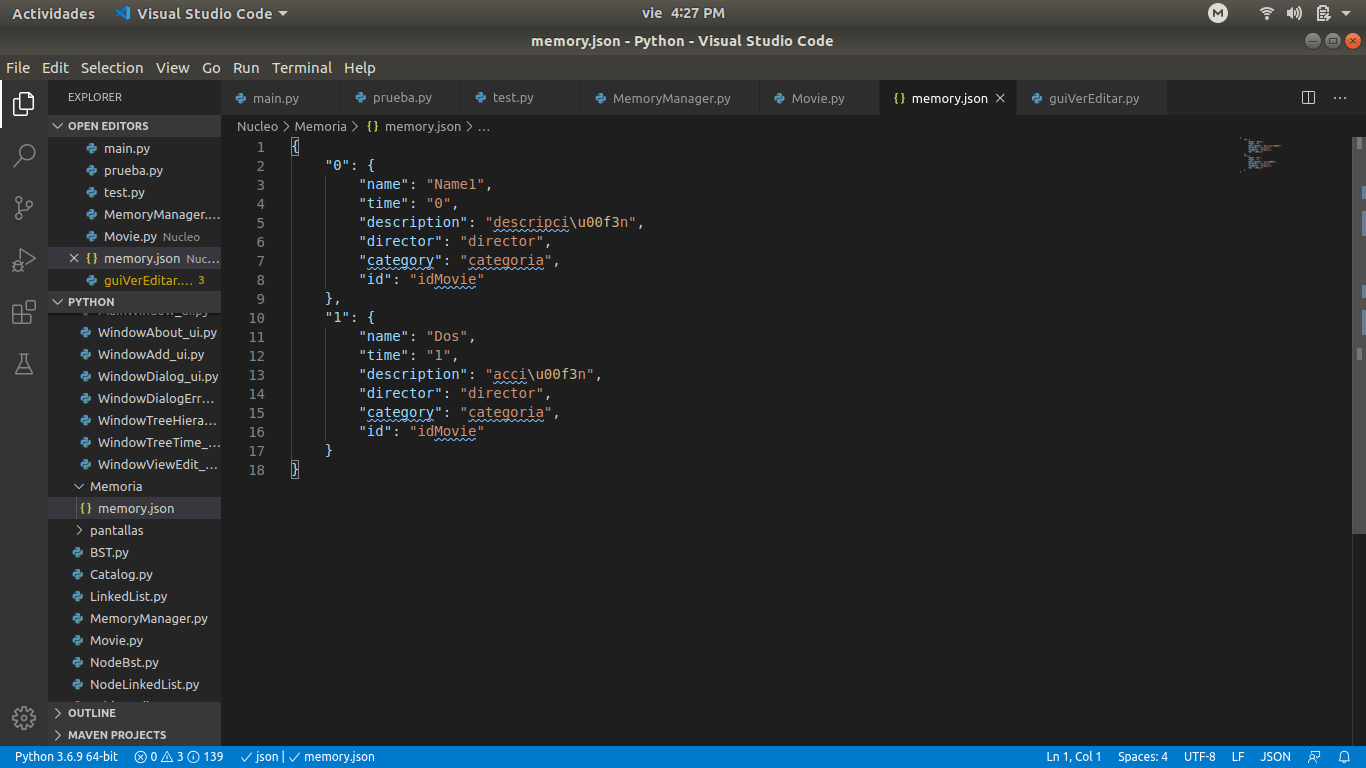
Task: Click the Memoria breadcrumb
Action: click(x=321, y=126)
